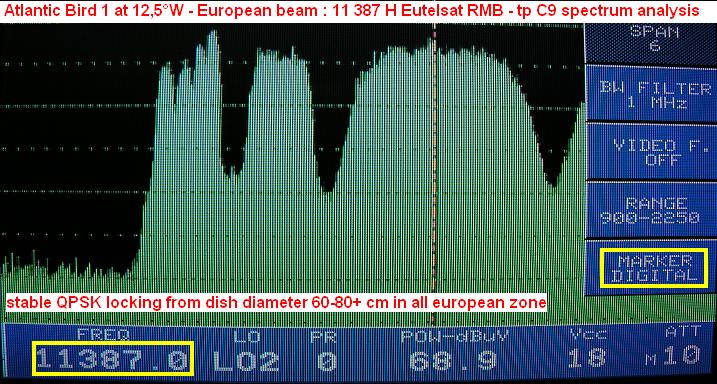Open the BW FILTER 1 MHz option

pos(651,94)
